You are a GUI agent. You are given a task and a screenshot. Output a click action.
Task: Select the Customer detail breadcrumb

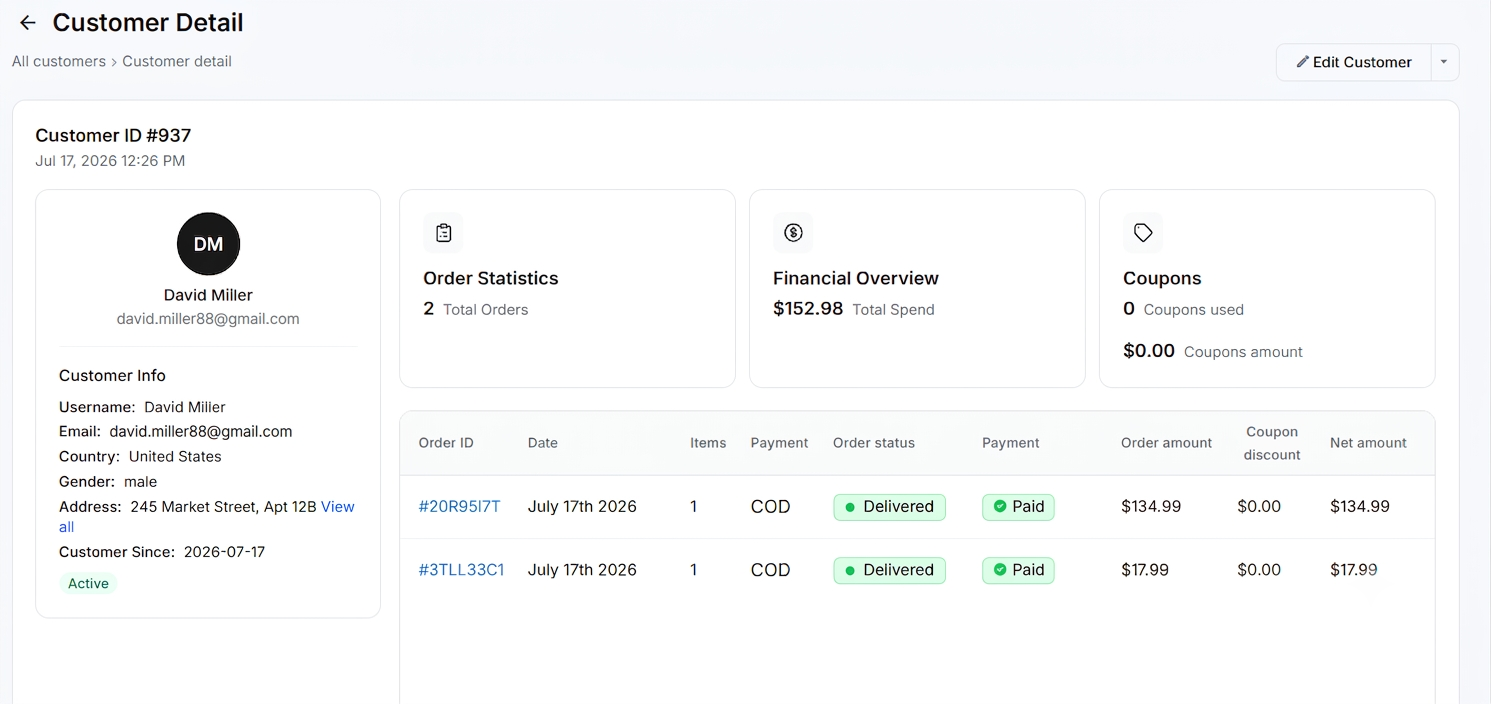click(177, 61)
